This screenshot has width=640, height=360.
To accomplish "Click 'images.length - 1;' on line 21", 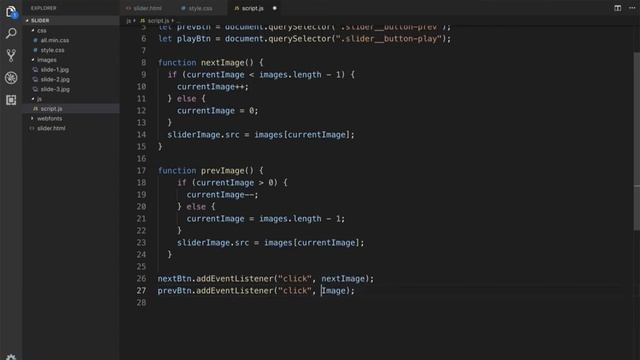I will pos(302,219).
